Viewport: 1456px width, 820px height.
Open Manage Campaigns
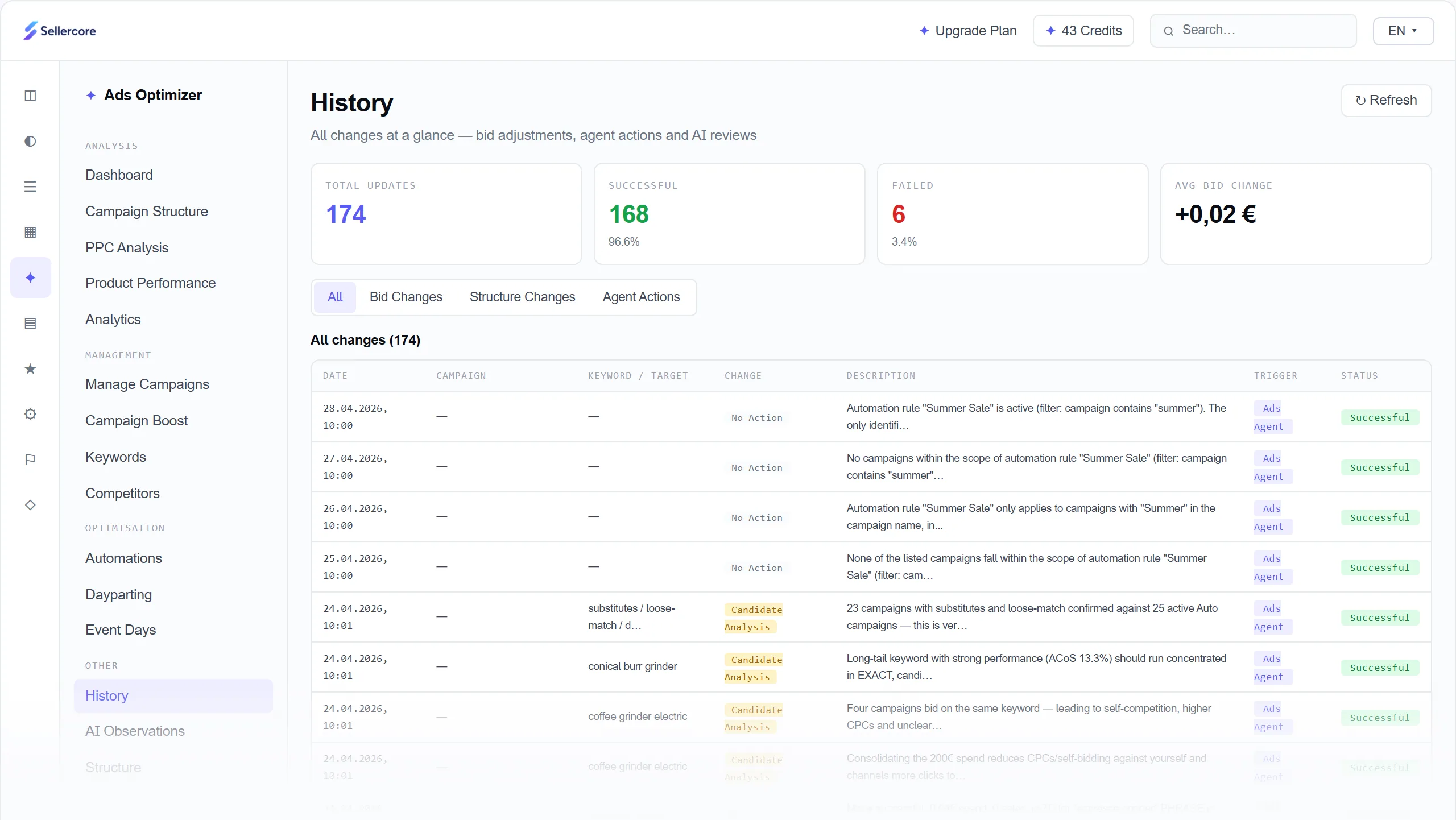147,384
